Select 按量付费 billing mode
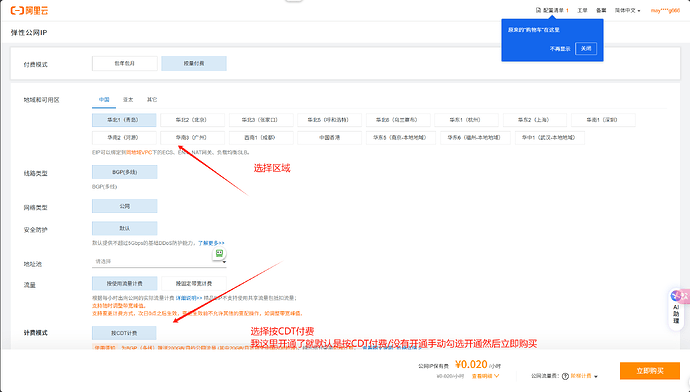Viewport: 690px width, 392px height. click(x=194, y=63)
